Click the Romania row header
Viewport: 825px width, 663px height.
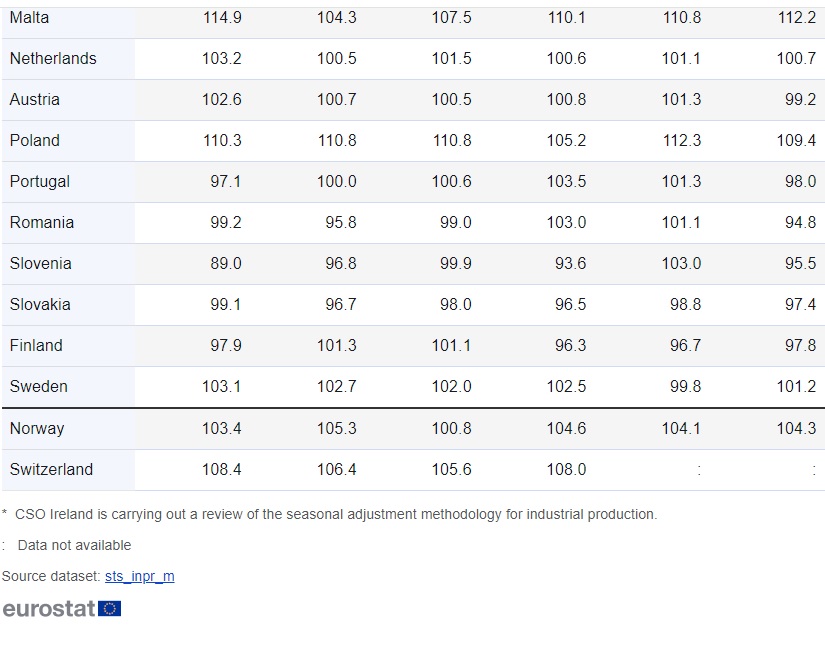click(x=42, y=223)
